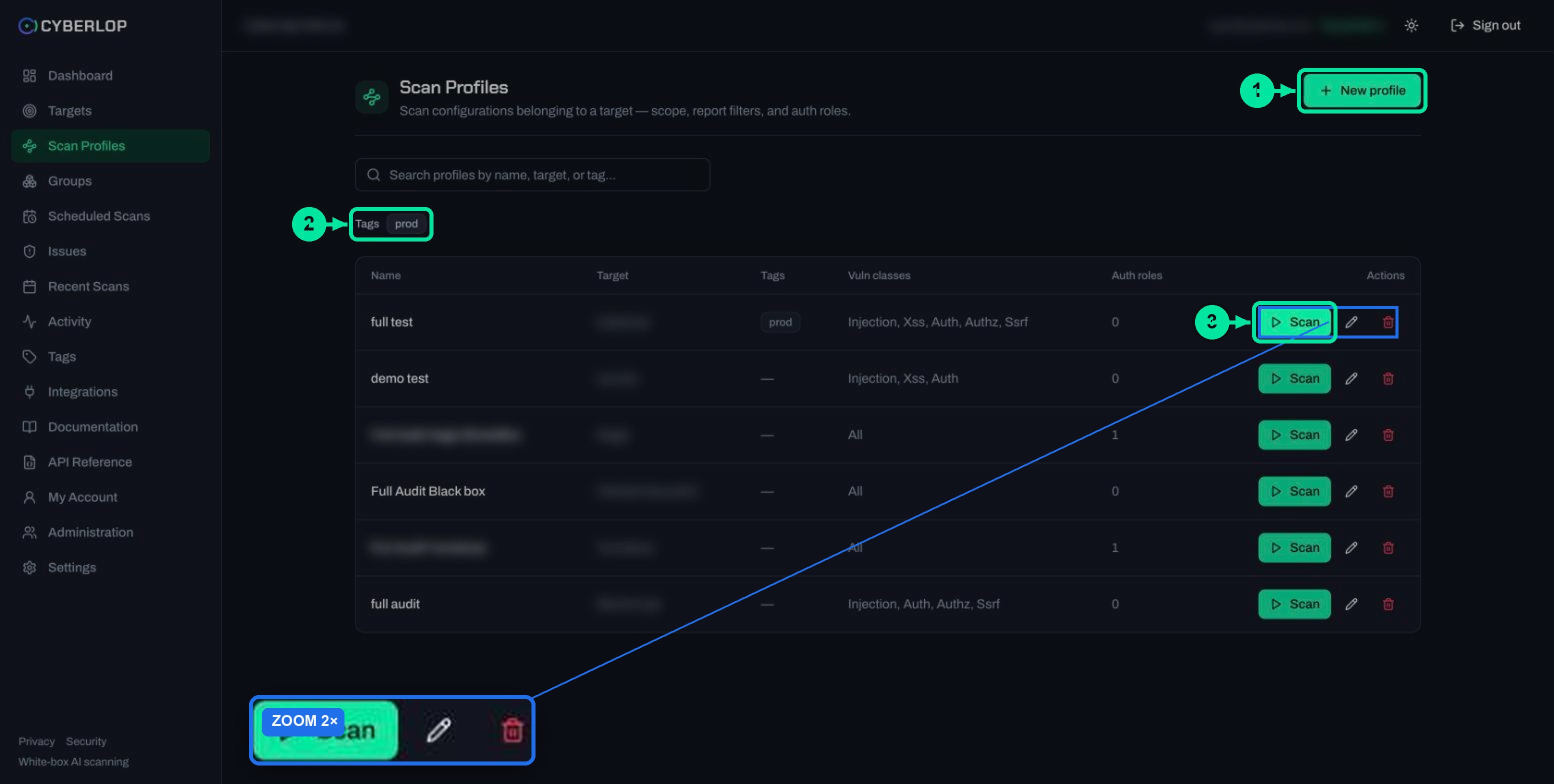Screen dimensions: 1554x784
Task: Toggle the light/dark theme sun icon
Action: (1411, 25)
